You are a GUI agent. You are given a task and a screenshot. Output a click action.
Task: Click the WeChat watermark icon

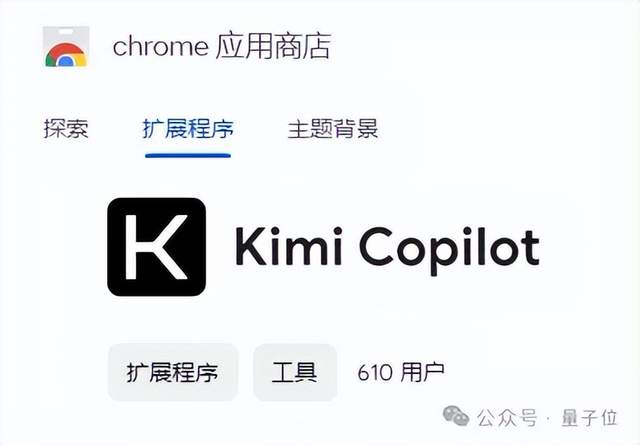(456, 416)
